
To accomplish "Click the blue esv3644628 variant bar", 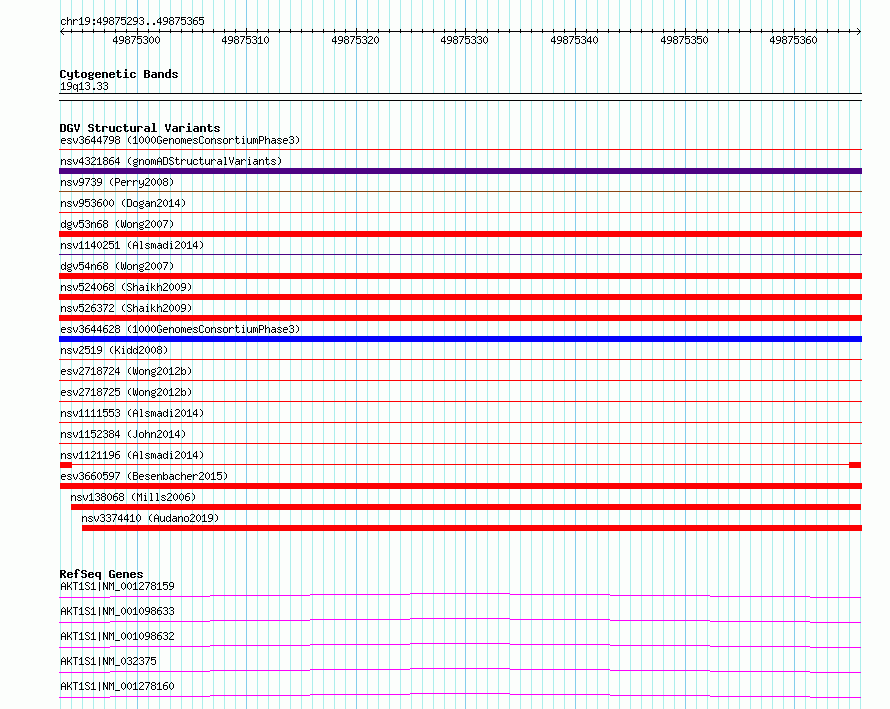I will pyautogui.click(x=460, y=339).
